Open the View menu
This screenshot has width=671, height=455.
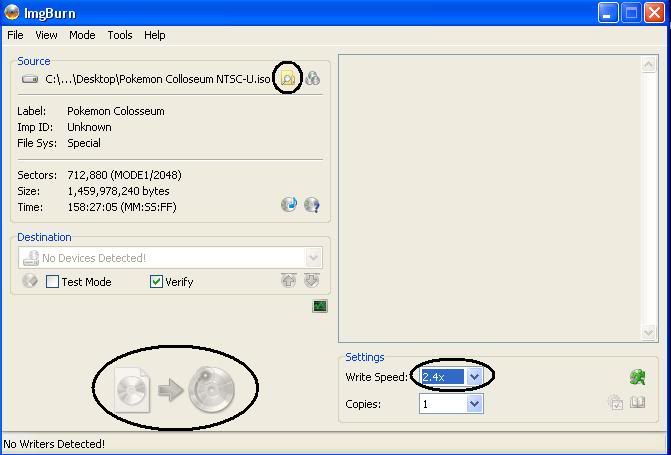[x=46, y=35]
